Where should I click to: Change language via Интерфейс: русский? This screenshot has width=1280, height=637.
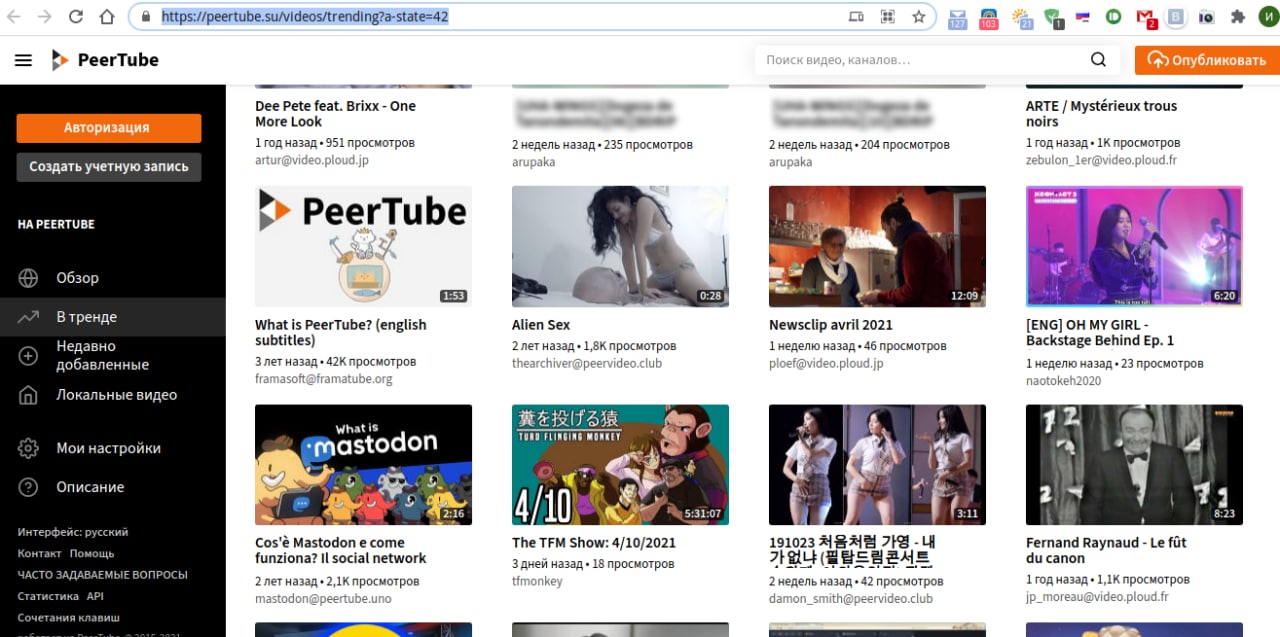[x=73, y=532]
